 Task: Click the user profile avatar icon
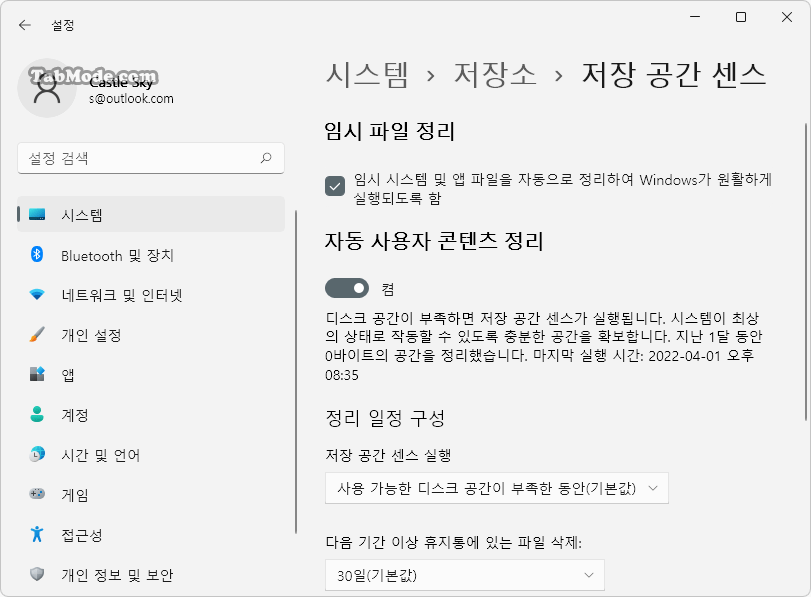point(47,88)
